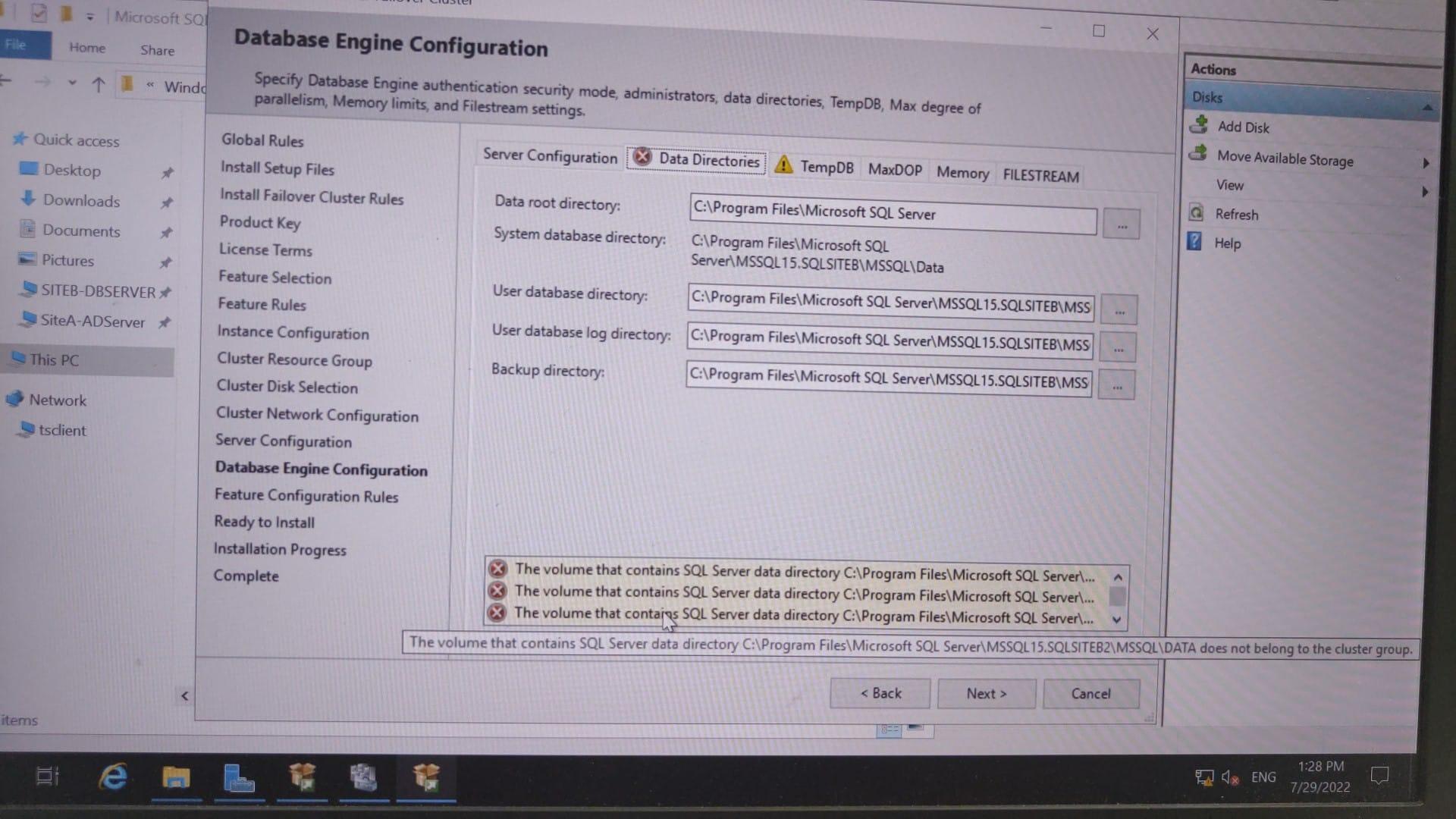Screen dimensions: 1456x819
Task: Click View in Actions pane
Action: click(1229, 185)
